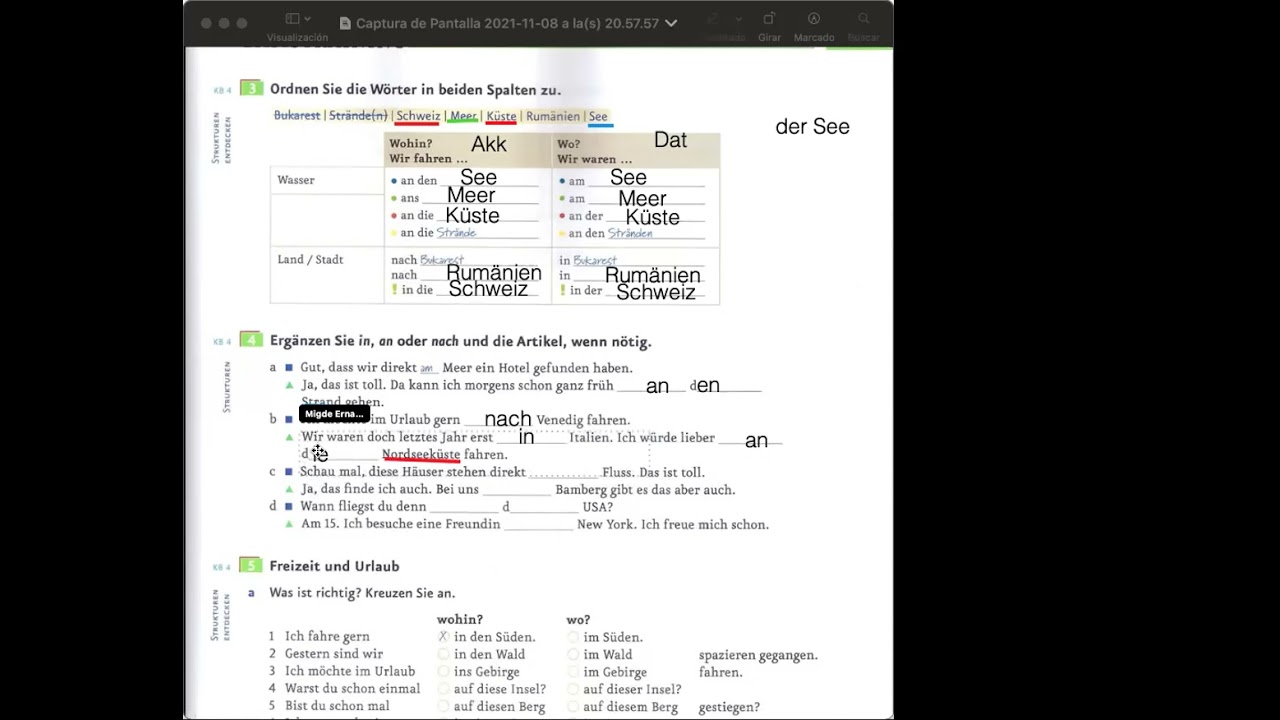Image resolution: width=1280 pixels, height=720 pixels.
Task: Check 'in den Süden.' under wohin?
Action: (443, 637)
